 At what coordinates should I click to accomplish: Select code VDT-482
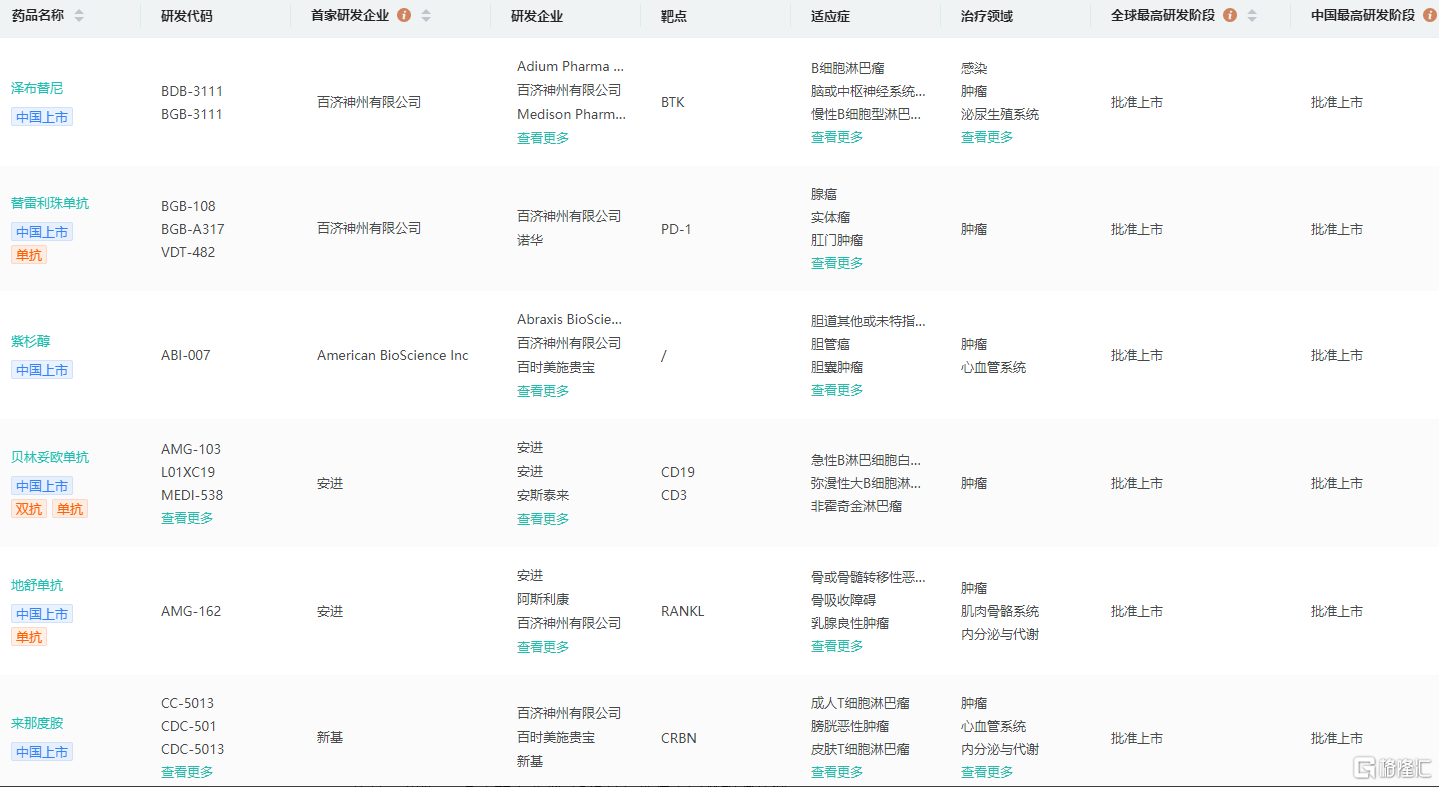click(188, 252)
